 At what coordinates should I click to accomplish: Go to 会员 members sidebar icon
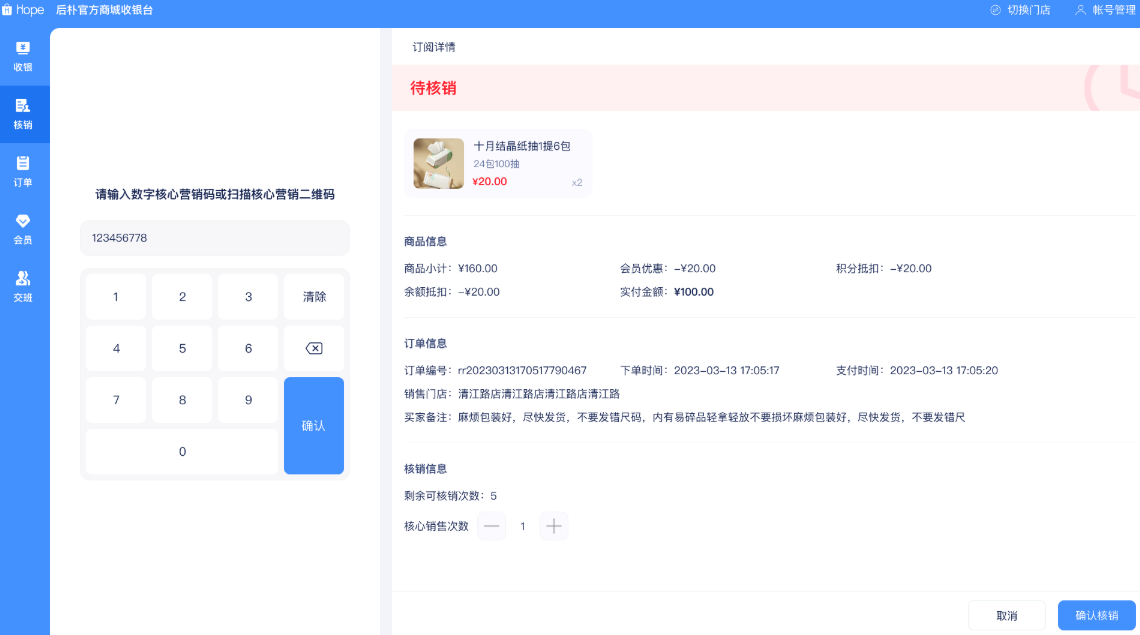coord(23,221)
